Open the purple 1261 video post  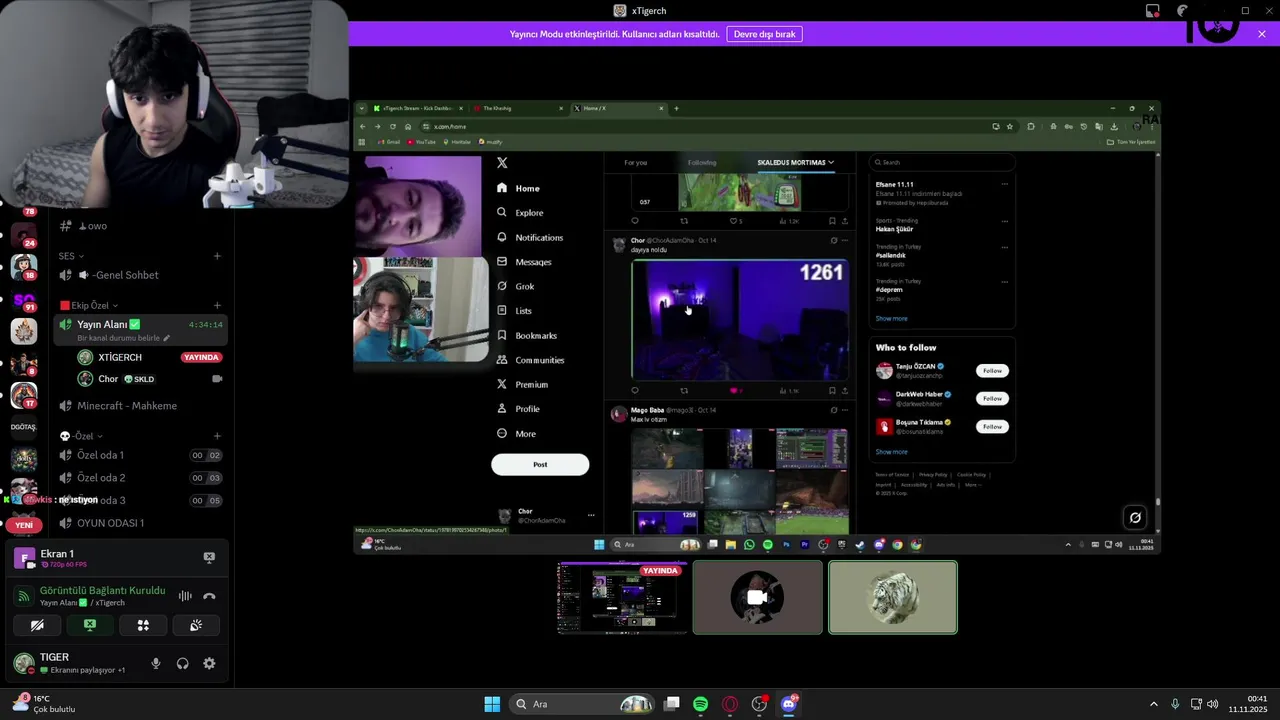point(740,320)
